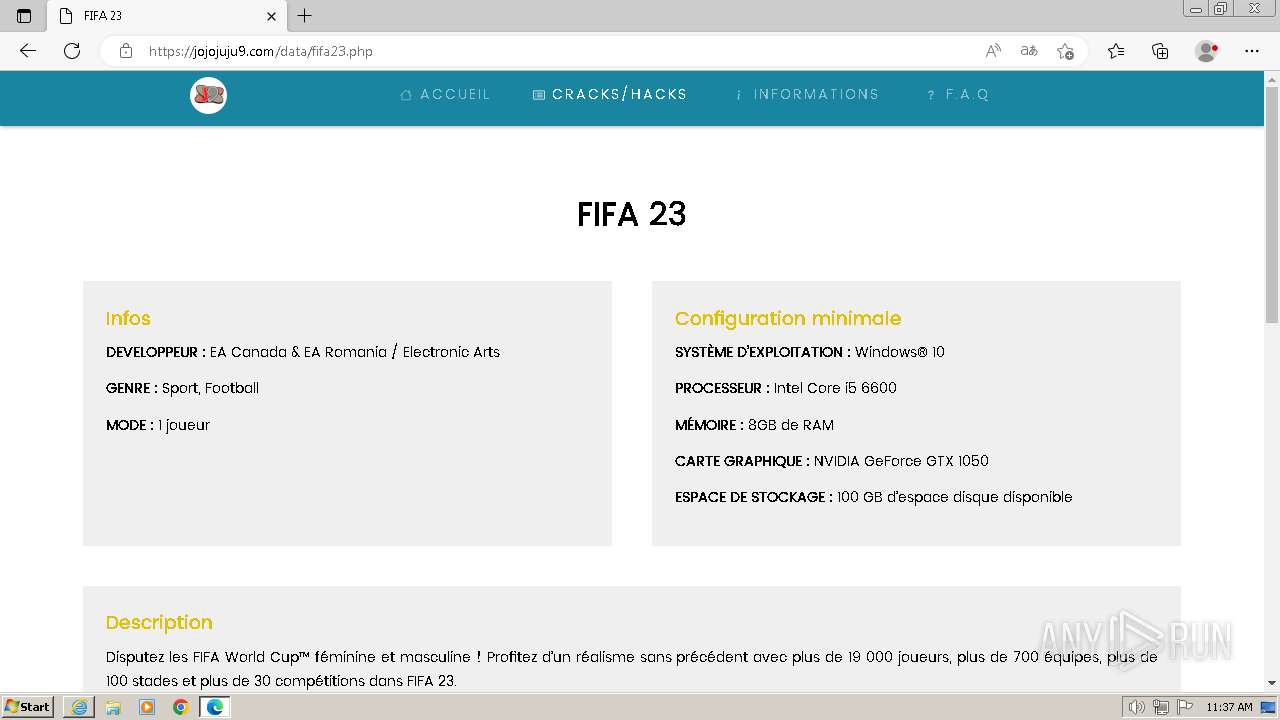Click the ESPACE DE STOCKAGE 100 GB line
1280x720 pixels.
pyautogui.click(x=874, y=497)
